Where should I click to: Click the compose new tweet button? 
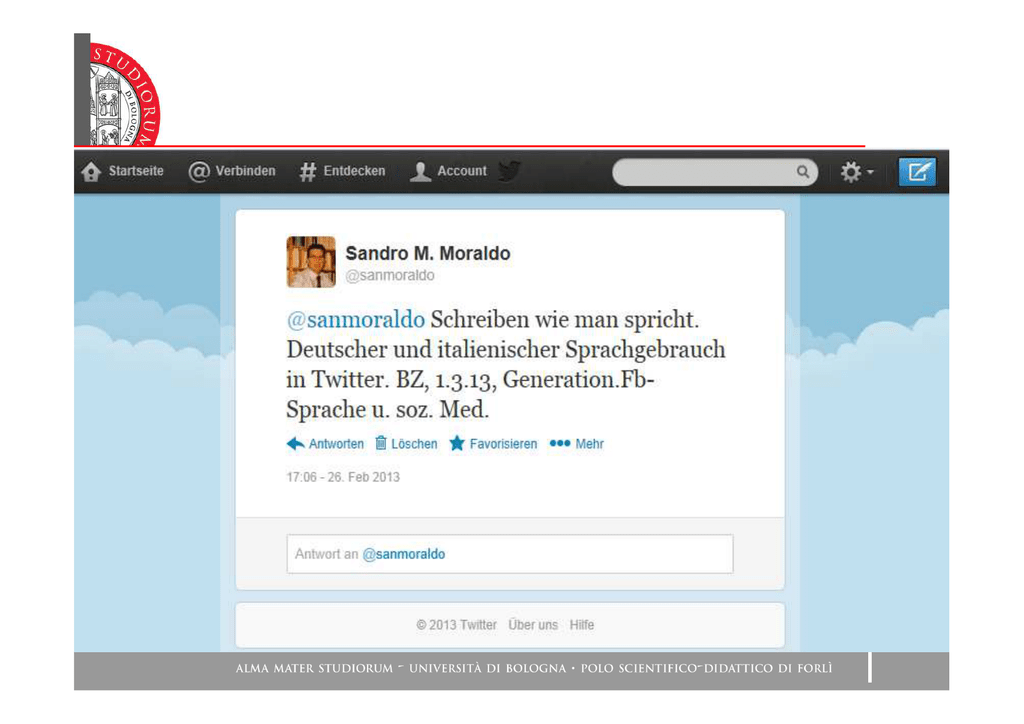pos(917,172)
